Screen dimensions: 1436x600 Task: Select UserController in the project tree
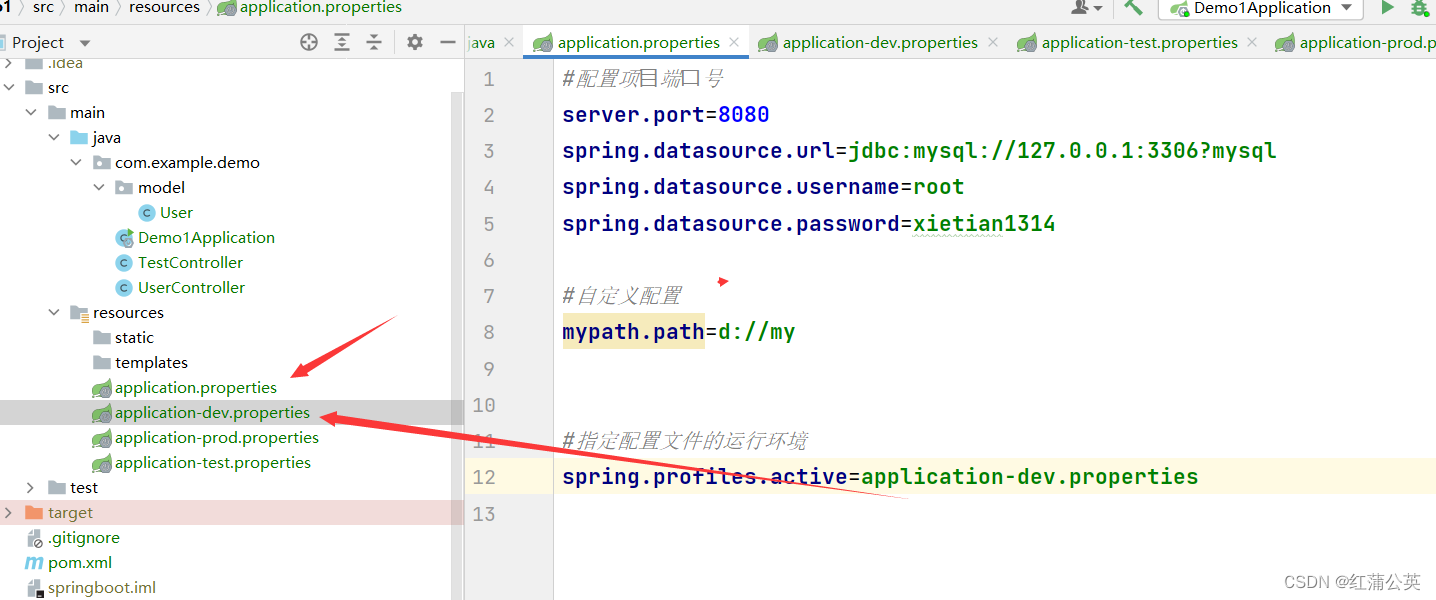point(191,287)
